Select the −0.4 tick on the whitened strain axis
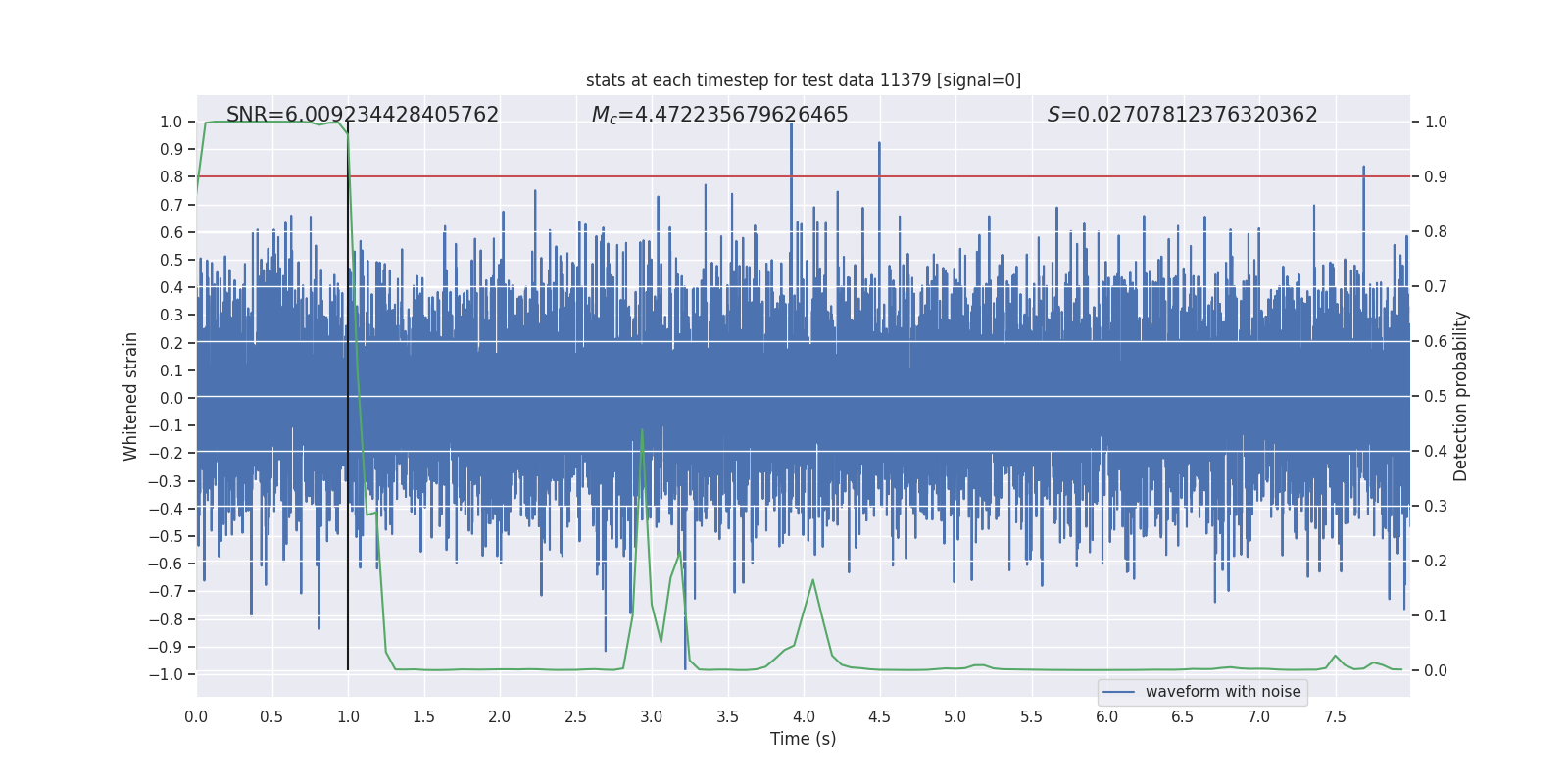The width and height of the screenshot is (1568, 784). point(166,509)
